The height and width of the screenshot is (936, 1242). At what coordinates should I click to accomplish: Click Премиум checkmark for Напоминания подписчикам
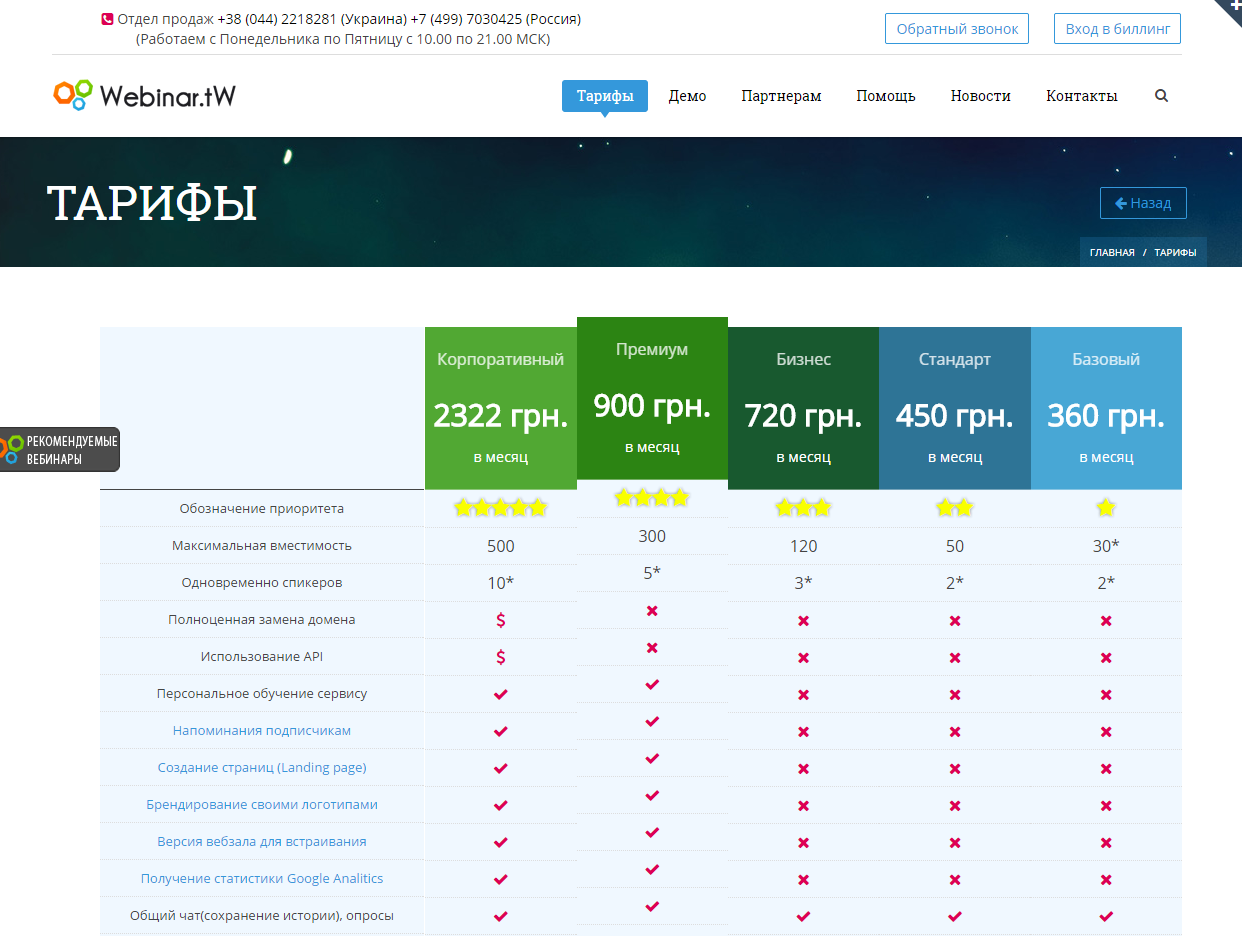[652, 721]
